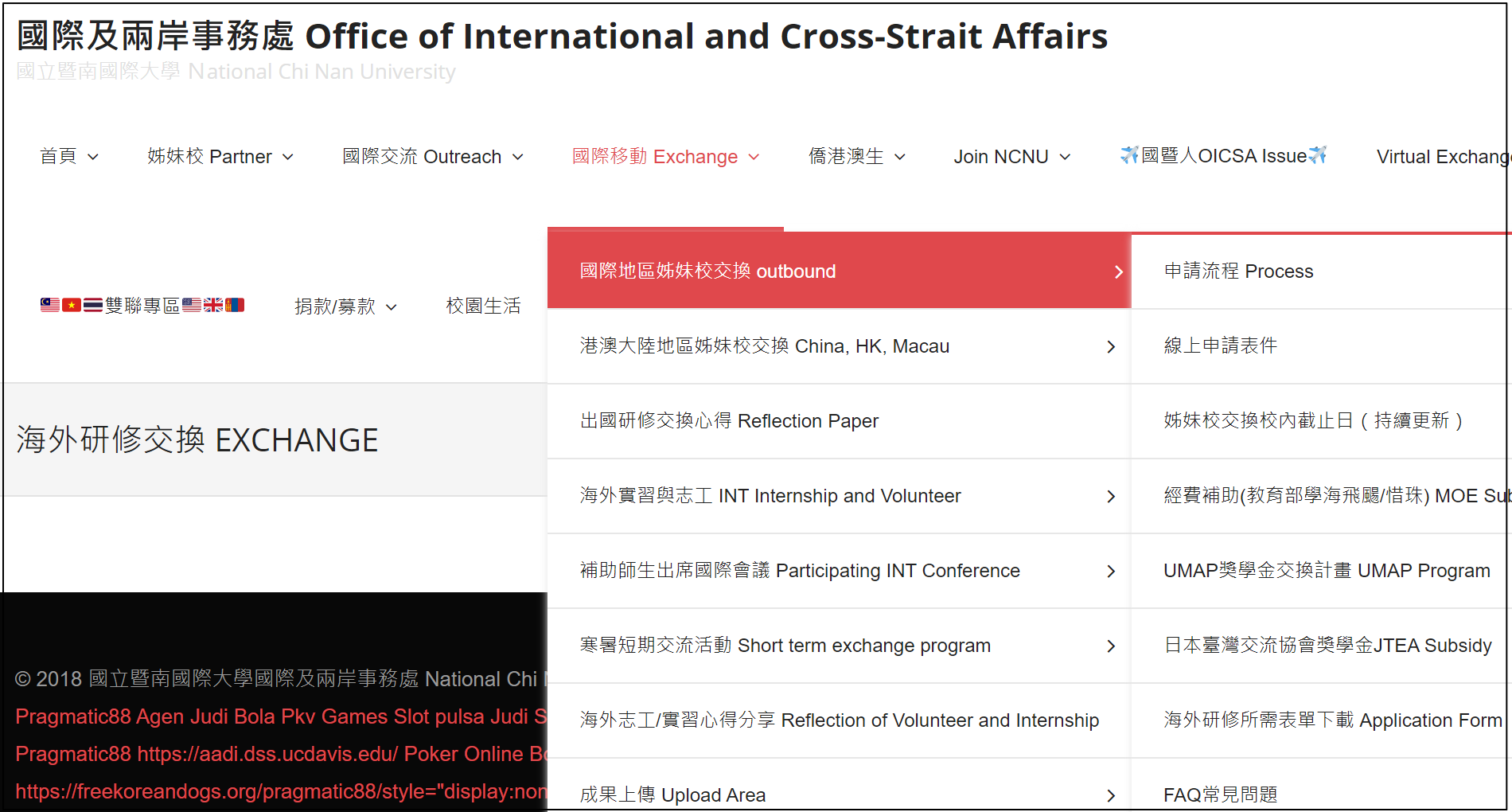The width and height of the screenshot is (1512, 812).
Task: Click arrow beside China, HK, Macau item
Action: pos(1111,347)
